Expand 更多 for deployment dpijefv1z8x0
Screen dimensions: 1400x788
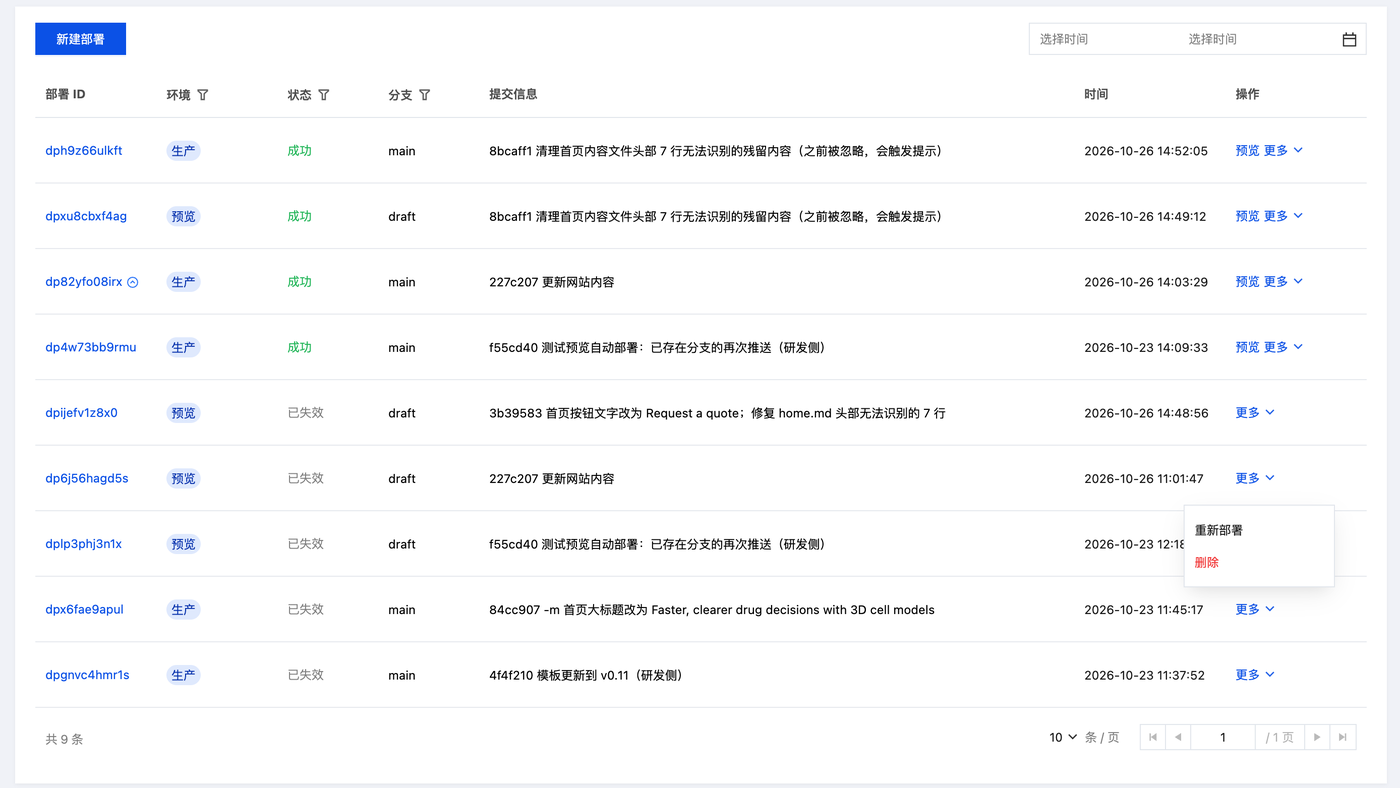tap(1255, 413)
